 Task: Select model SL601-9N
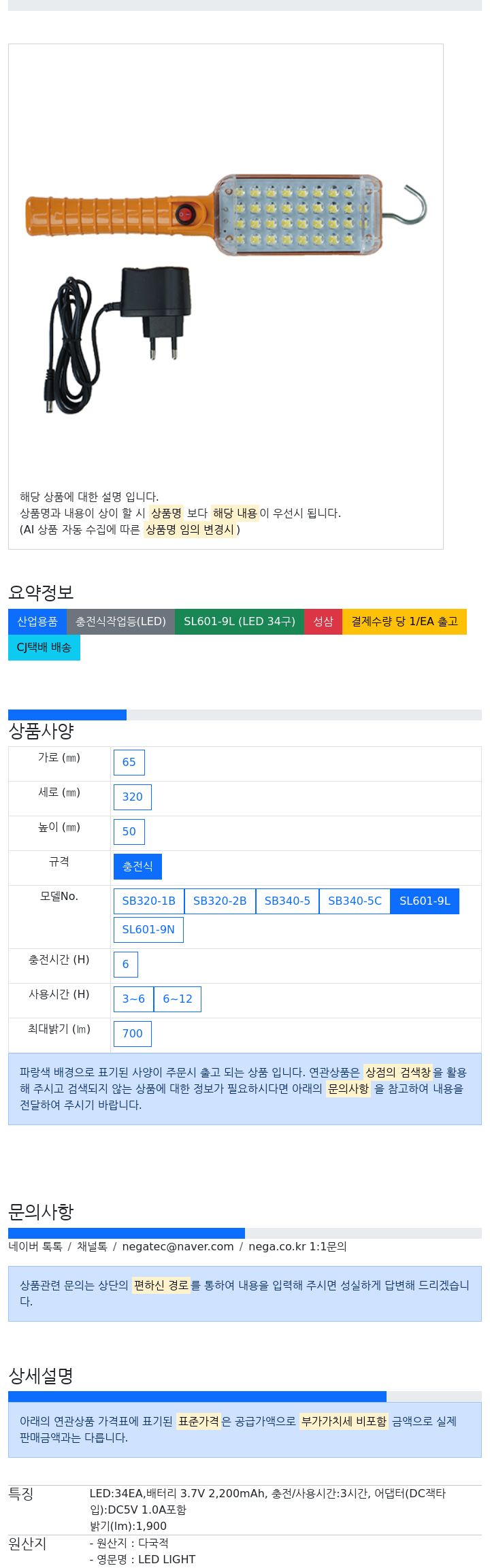click(x=148, y=930)
